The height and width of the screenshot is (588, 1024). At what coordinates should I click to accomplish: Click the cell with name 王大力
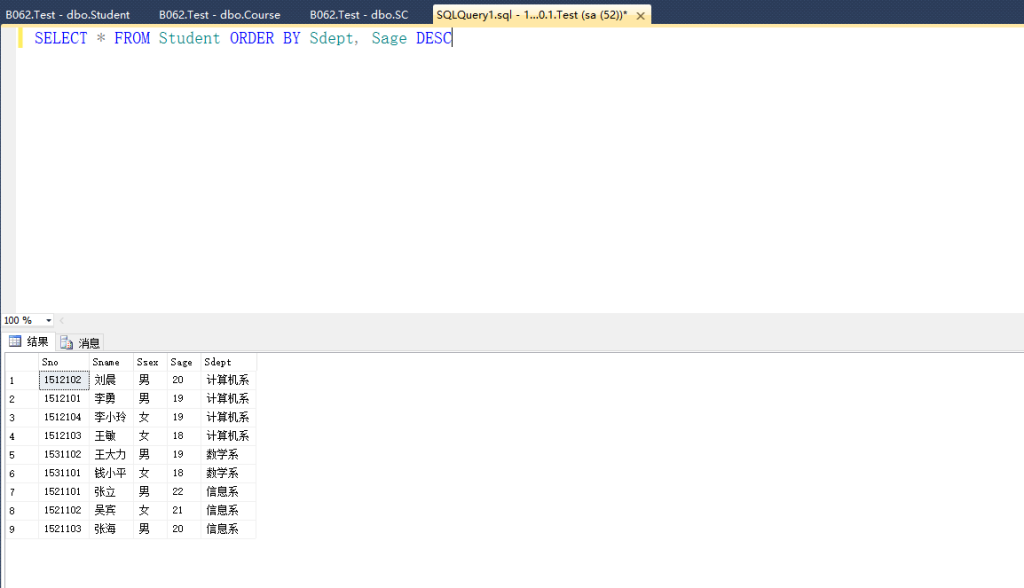(110, 455)
